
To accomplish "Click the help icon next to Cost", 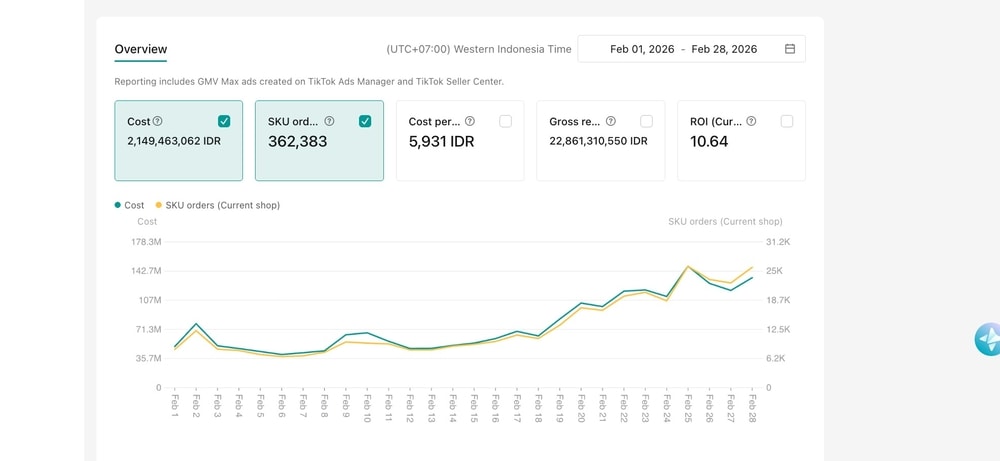I will pos(158,121).
